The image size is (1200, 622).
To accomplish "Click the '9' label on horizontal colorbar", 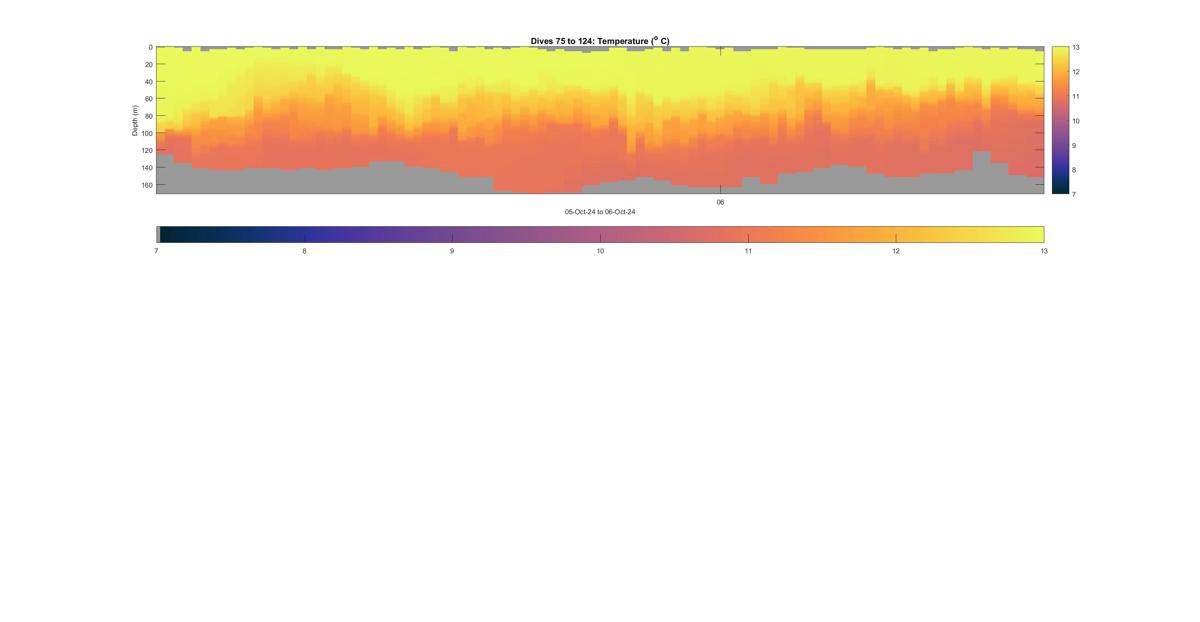I will click(452, 252).
